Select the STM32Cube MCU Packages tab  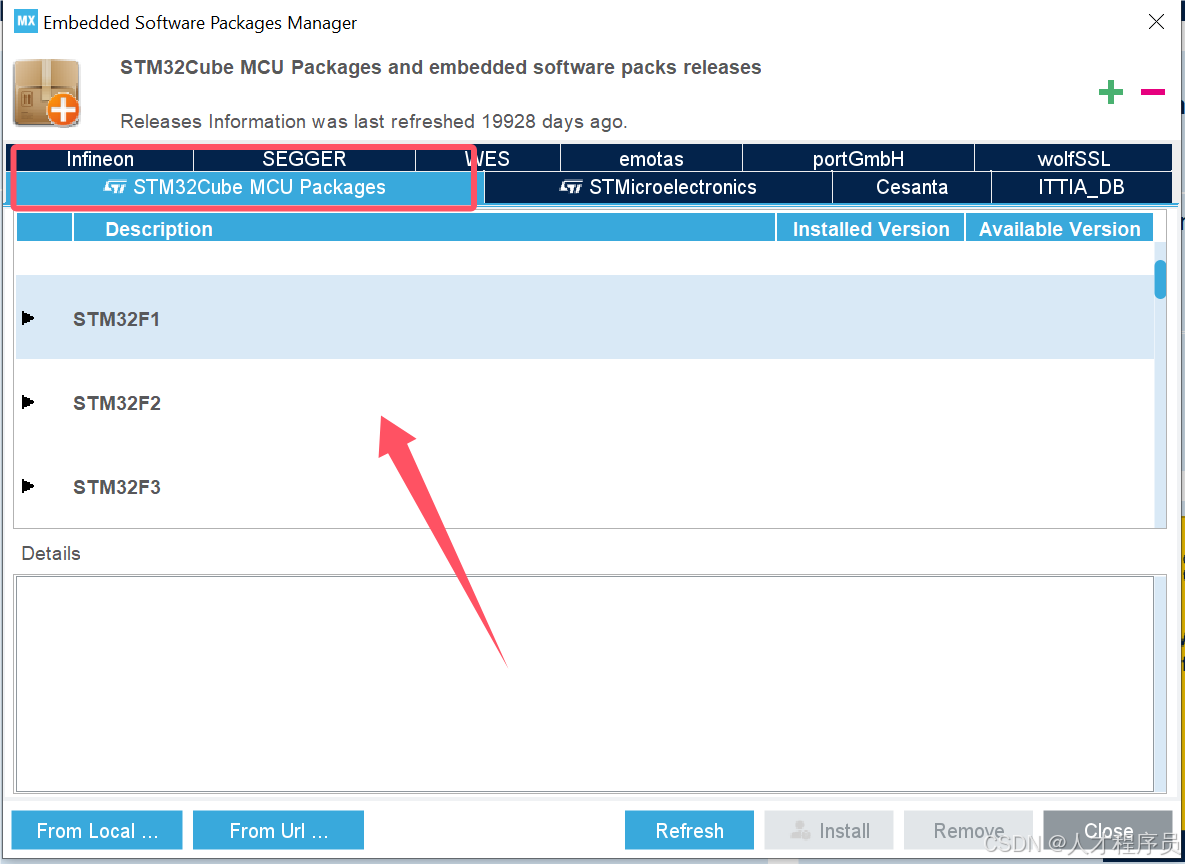click(245, 187)
